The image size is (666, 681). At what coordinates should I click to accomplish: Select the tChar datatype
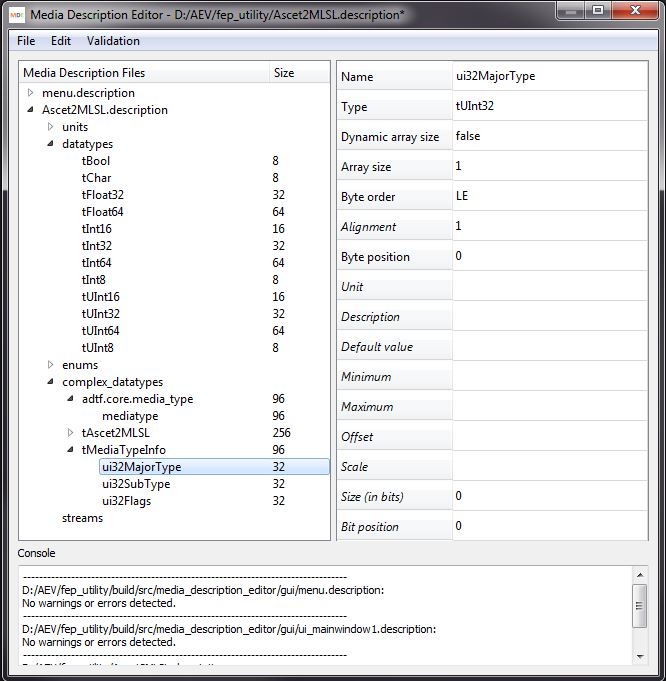tap(96, 178)
